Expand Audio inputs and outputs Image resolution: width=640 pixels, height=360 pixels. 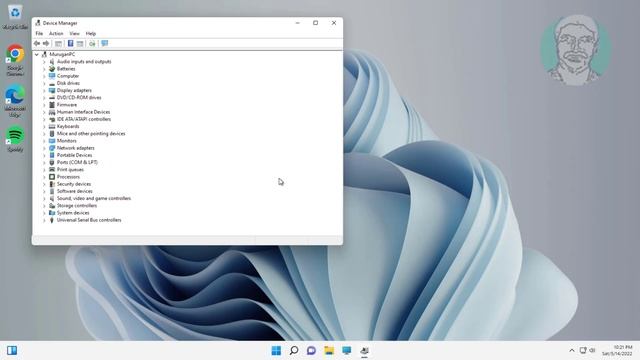pyautogui.click(x=44, y=62)
